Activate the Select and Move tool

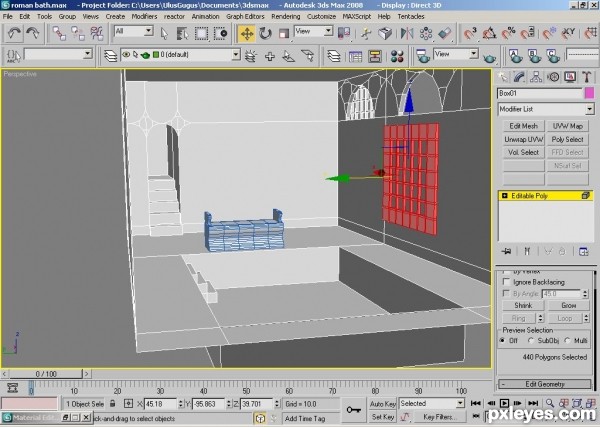click(x=247, y=34)
